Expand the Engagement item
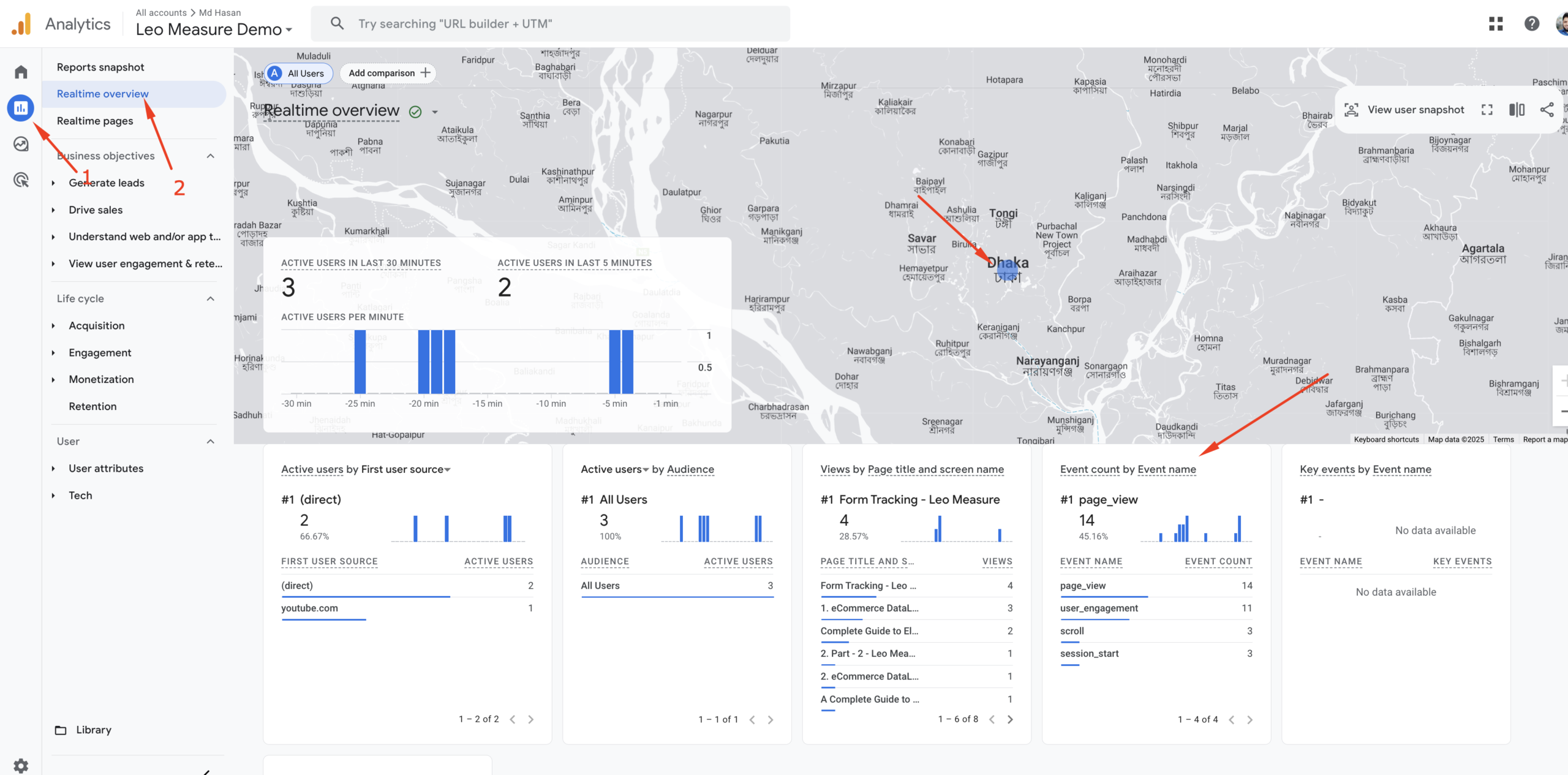1568x775 pixels. 53,353
